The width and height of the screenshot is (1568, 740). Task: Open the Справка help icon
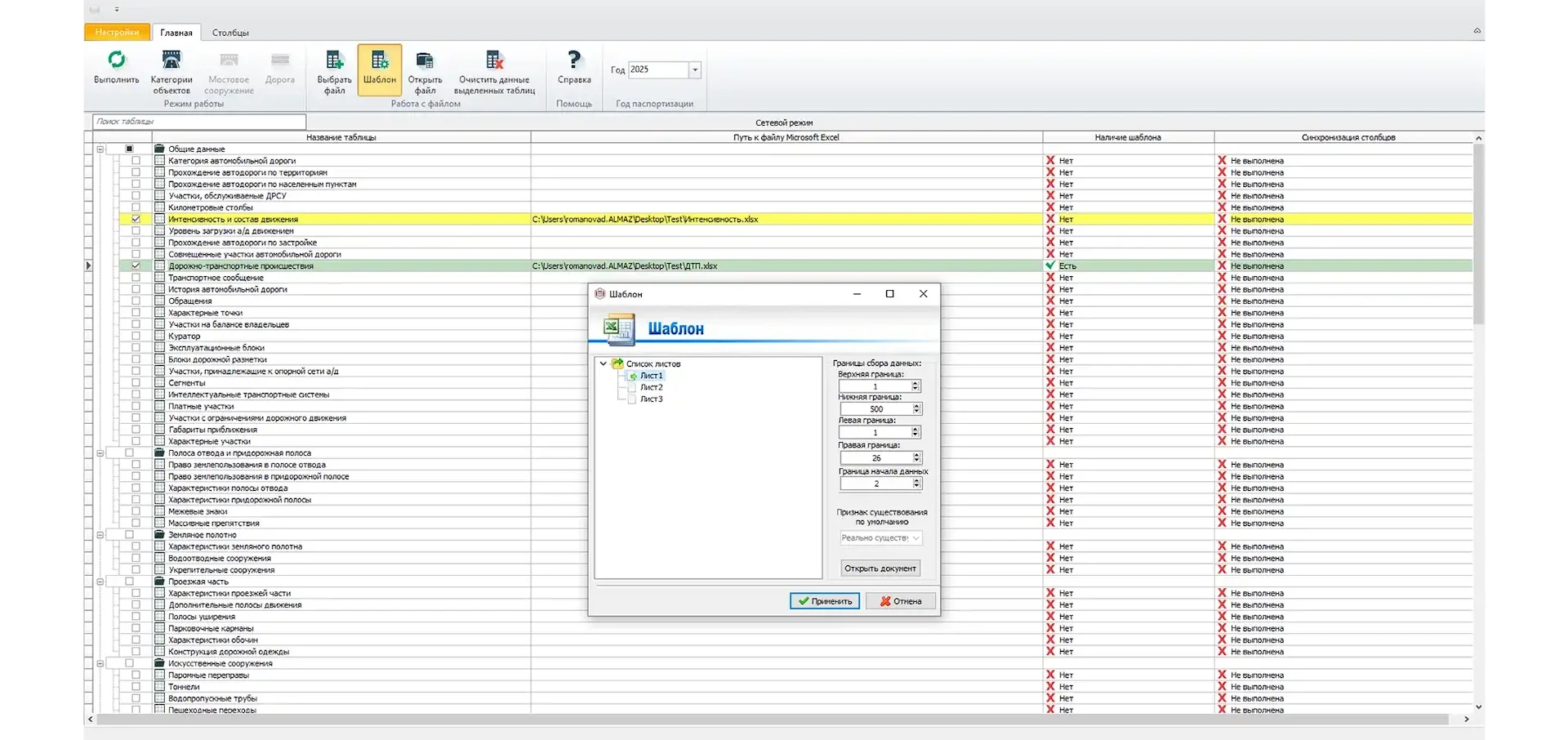point(574,60)
